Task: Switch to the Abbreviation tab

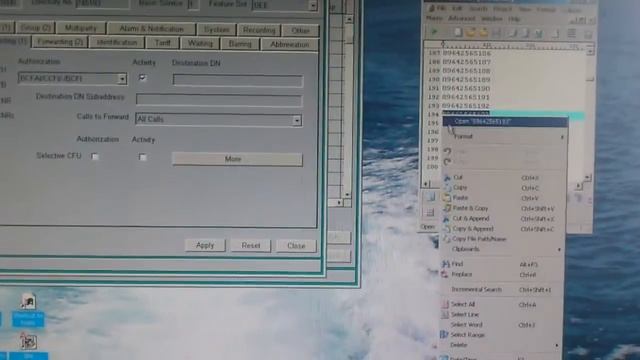Action: [289, 44]
